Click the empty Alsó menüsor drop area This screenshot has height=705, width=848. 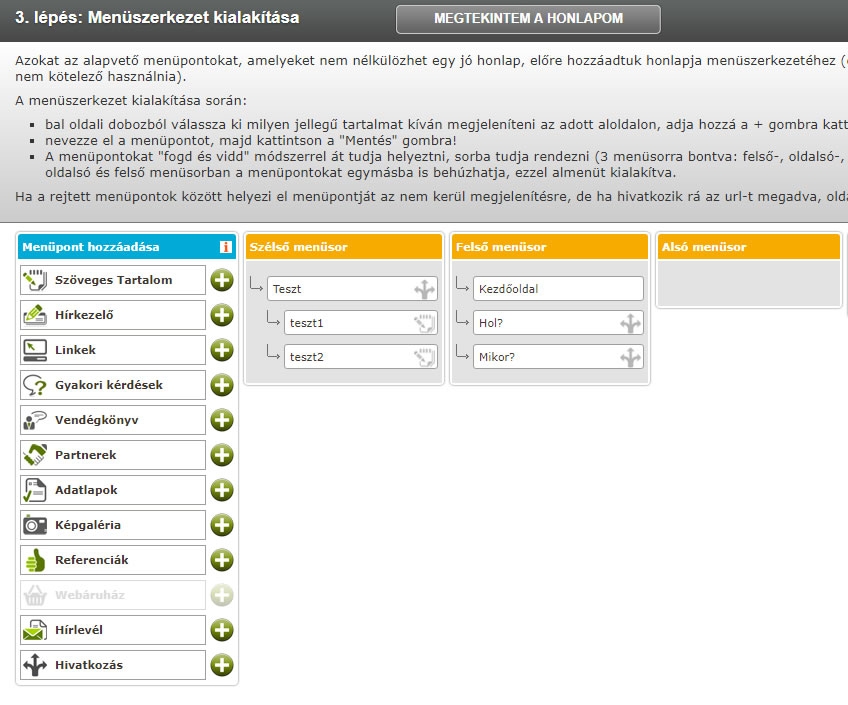(748, 283)
